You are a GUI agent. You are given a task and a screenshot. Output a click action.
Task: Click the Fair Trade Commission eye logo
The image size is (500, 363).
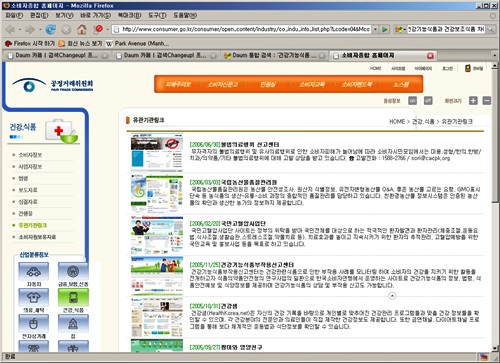(29, 85)
